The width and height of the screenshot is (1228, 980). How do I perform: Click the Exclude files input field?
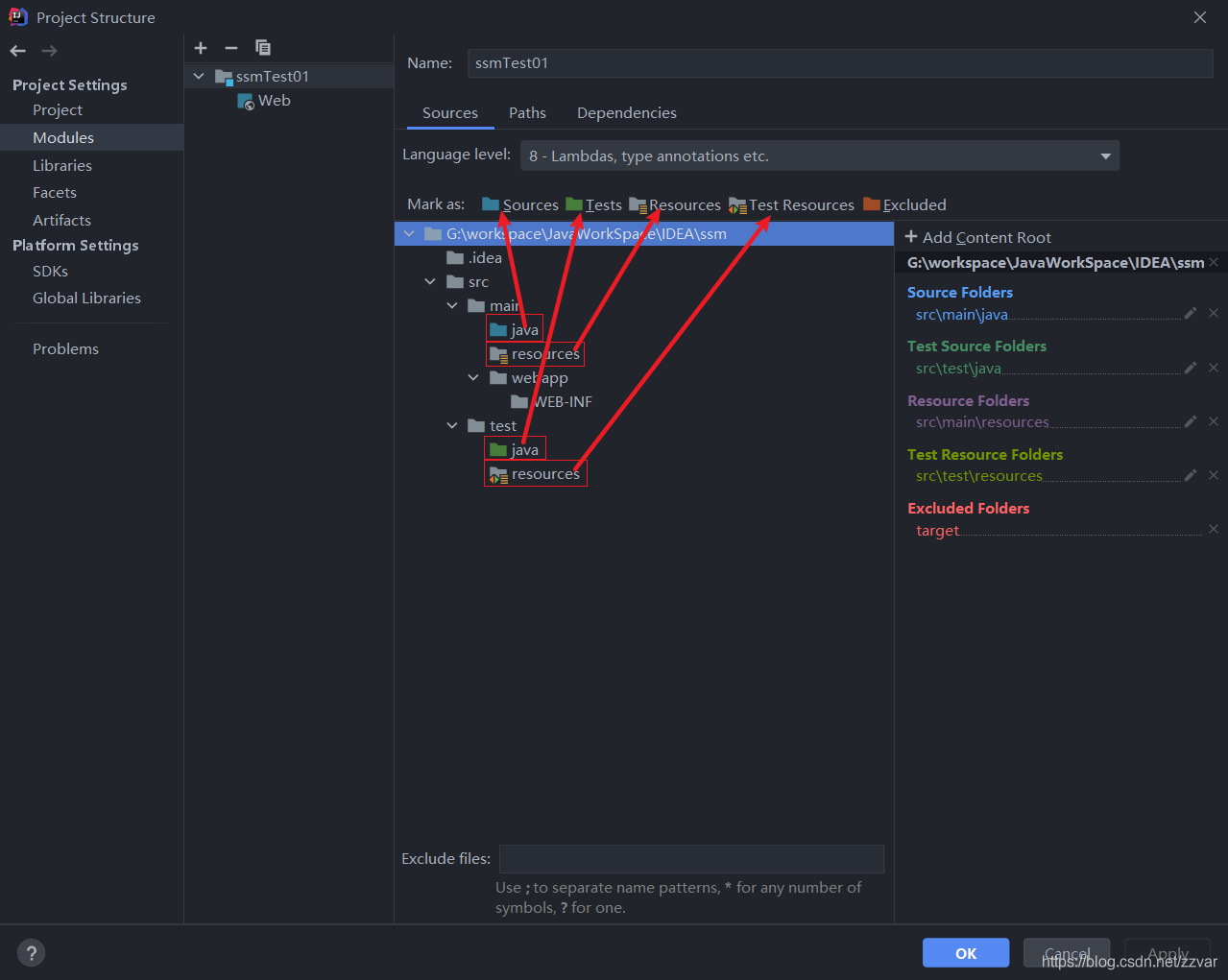point(691,859)
